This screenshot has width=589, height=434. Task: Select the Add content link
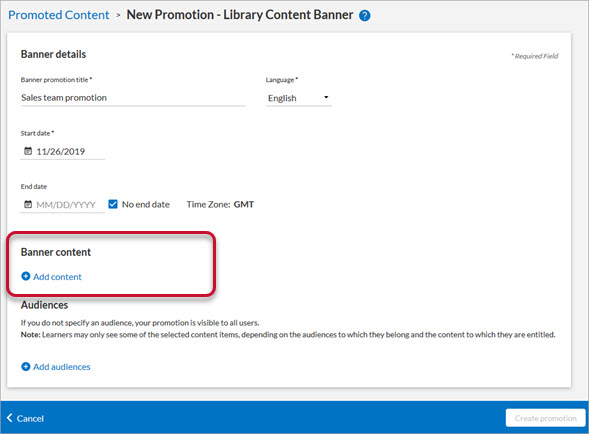pos(57,277)
